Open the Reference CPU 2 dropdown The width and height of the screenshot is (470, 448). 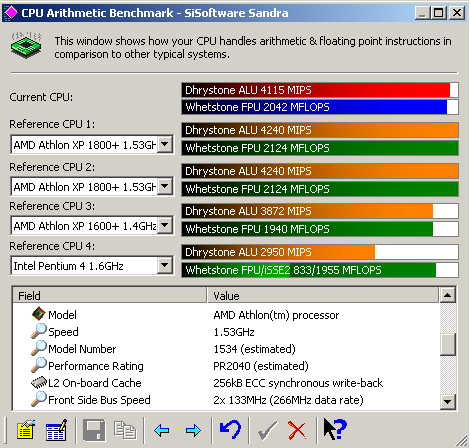tap(165, 186)
